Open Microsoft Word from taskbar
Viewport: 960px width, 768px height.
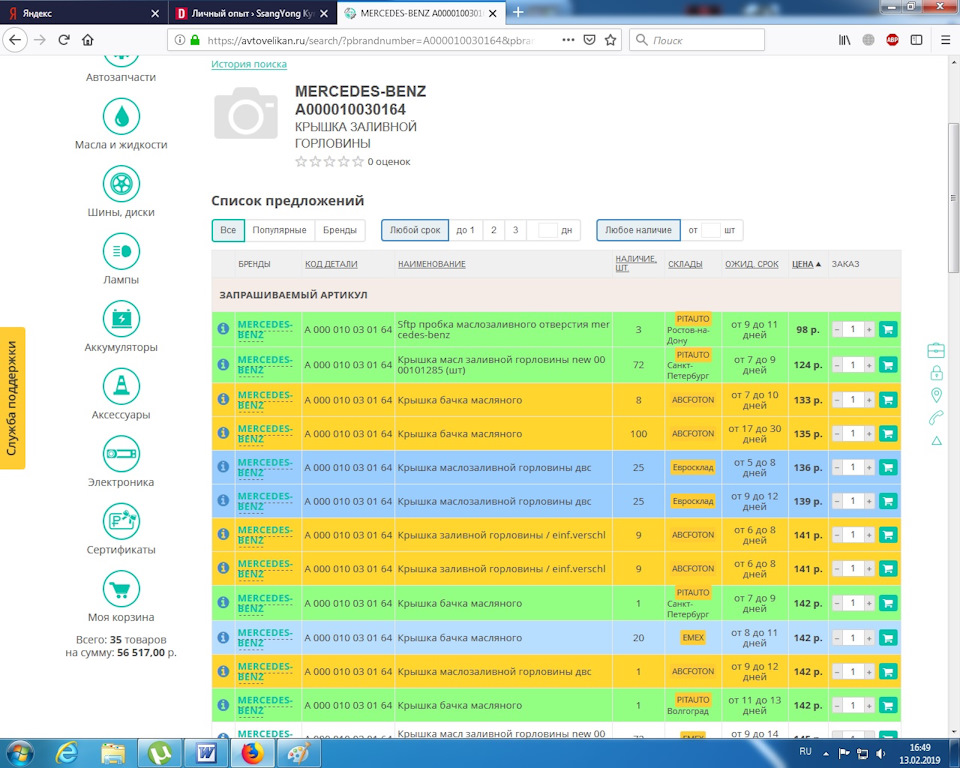(x=206, y=753)
